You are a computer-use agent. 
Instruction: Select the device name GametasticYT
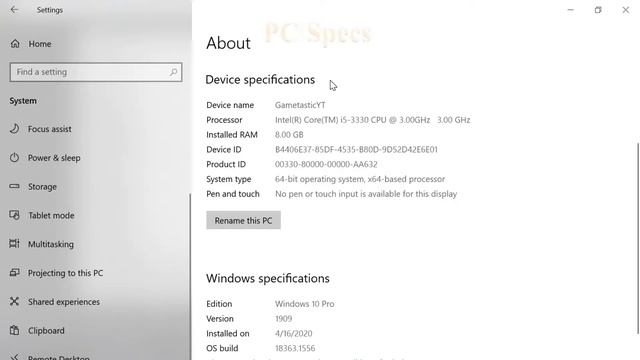[x=300, y=105]
